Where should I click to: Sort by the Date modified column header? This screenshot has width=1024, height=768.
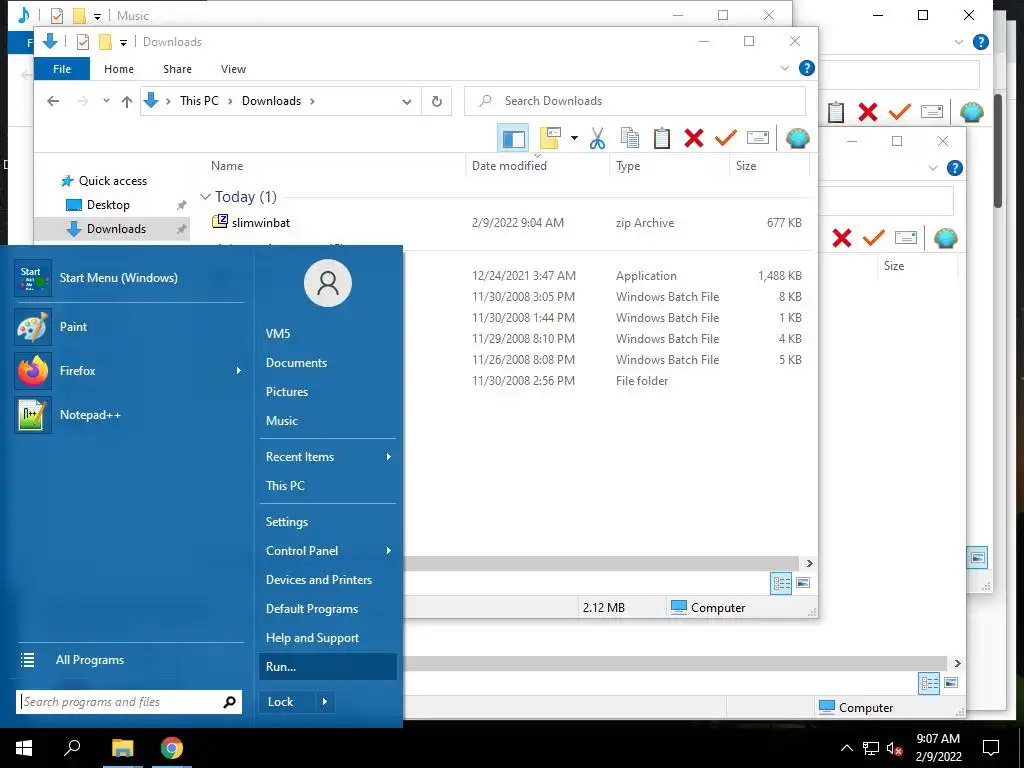click(509, 166)
